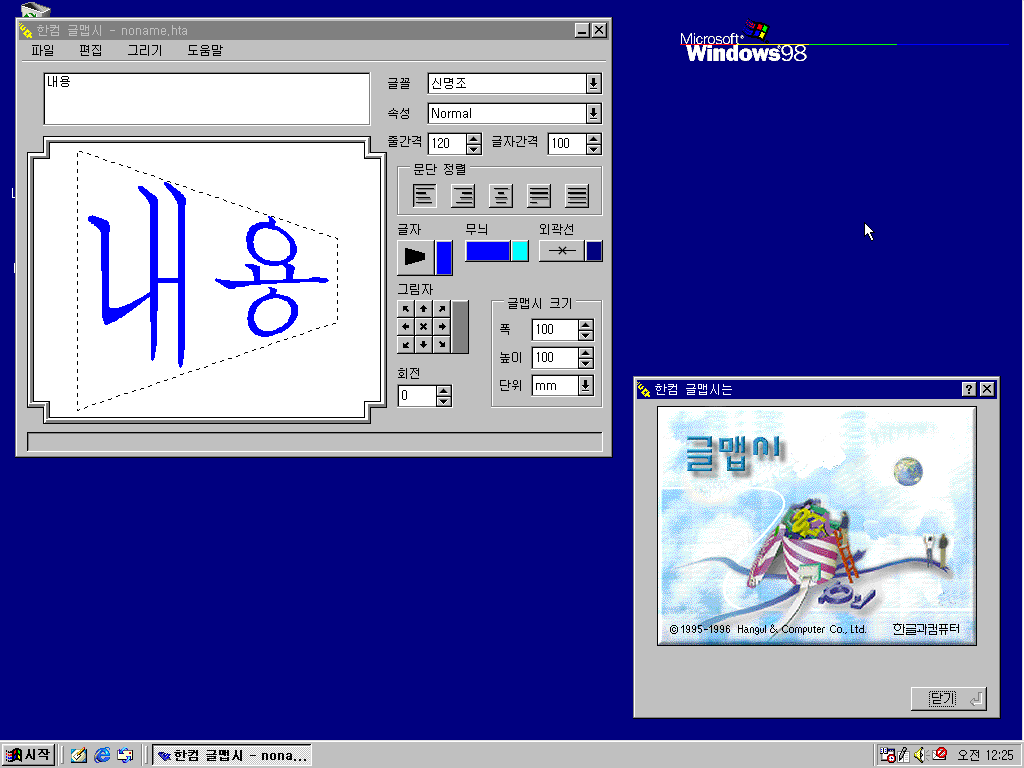Click the 닫기 close button
Screen dimensions: 1024x768
[x=948, y=699]
